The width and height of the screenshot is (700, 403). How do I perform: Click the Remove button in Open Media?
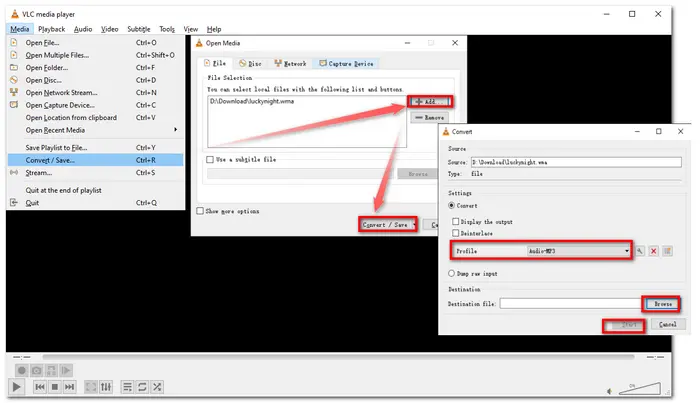pyautogui.click(x=429, y=117)
